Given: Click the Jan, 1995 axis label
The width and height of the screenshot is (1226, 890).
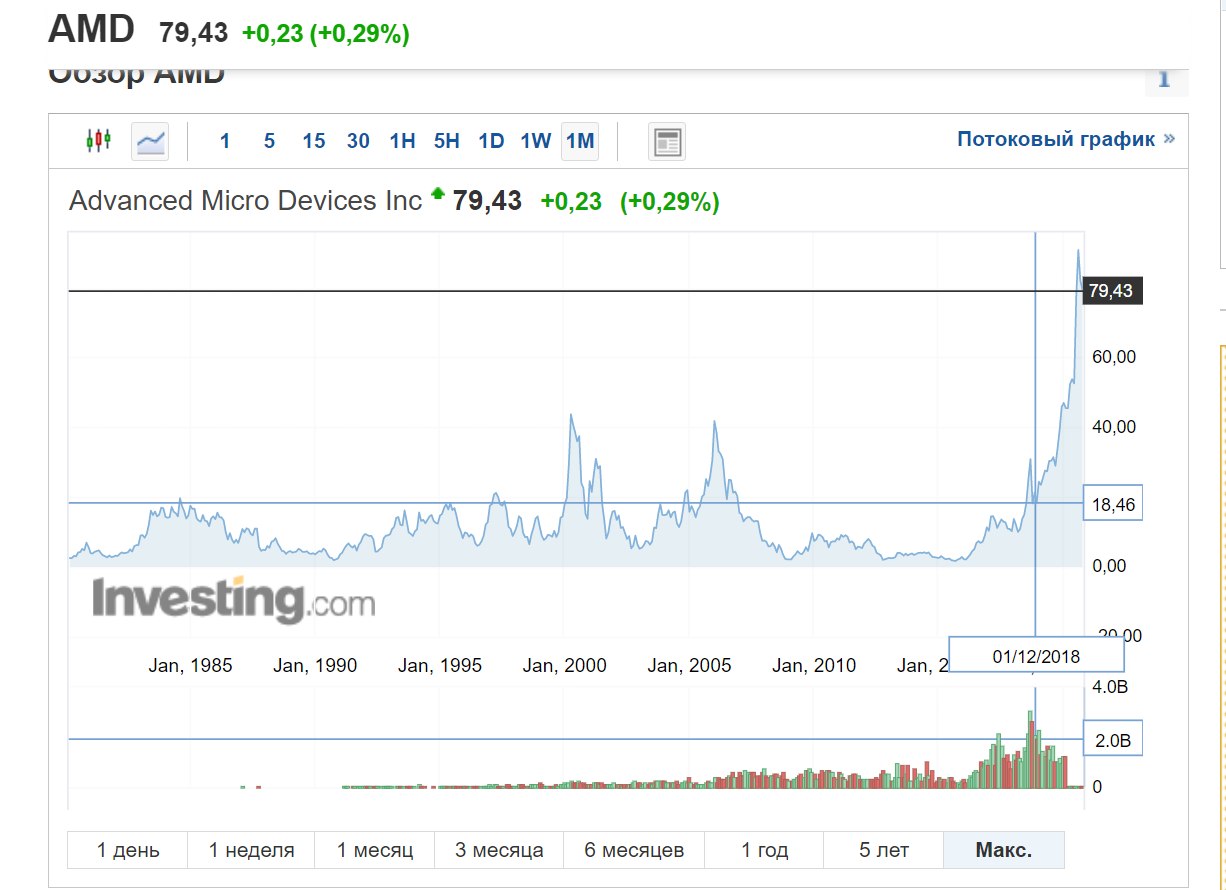Looking at the screenshot, I should 440,666.
